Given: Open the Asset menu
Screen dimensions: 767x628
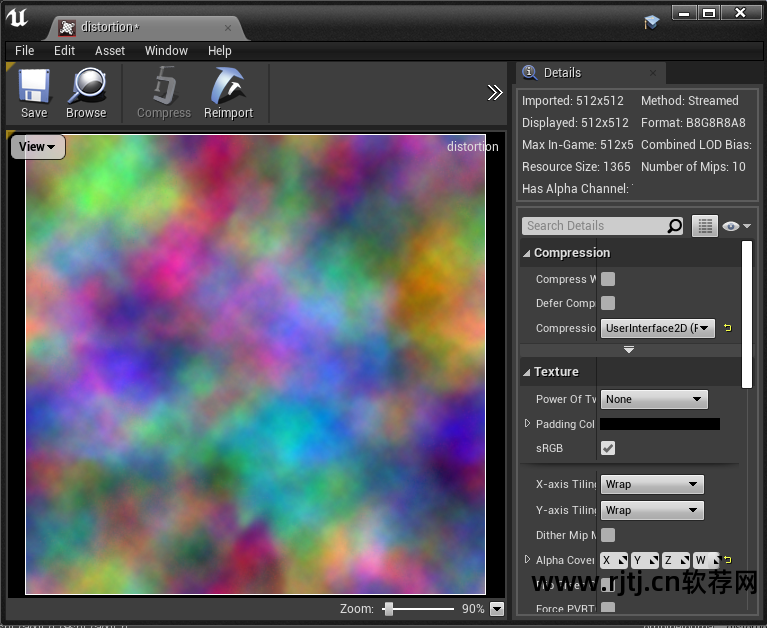Looking at the screenshot, I should point(110,51).
